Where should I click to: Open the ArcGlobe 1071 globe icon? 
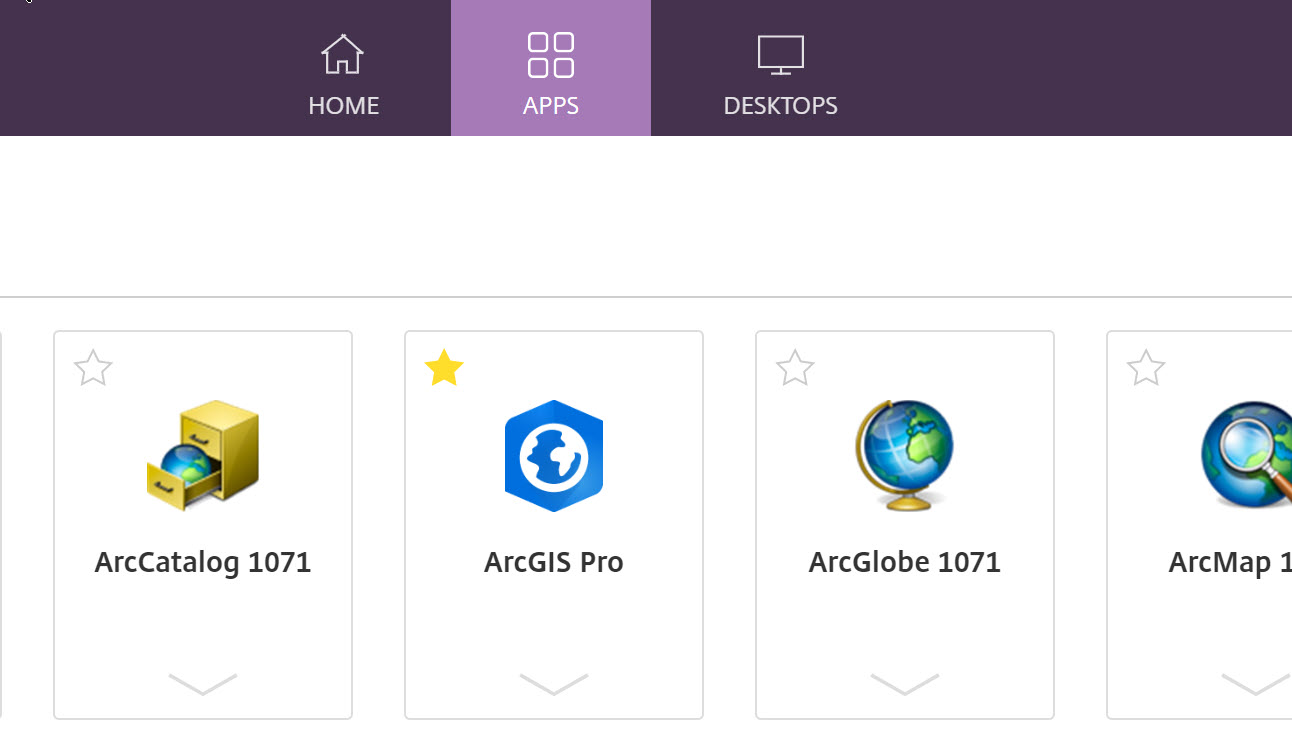point(905,455)
